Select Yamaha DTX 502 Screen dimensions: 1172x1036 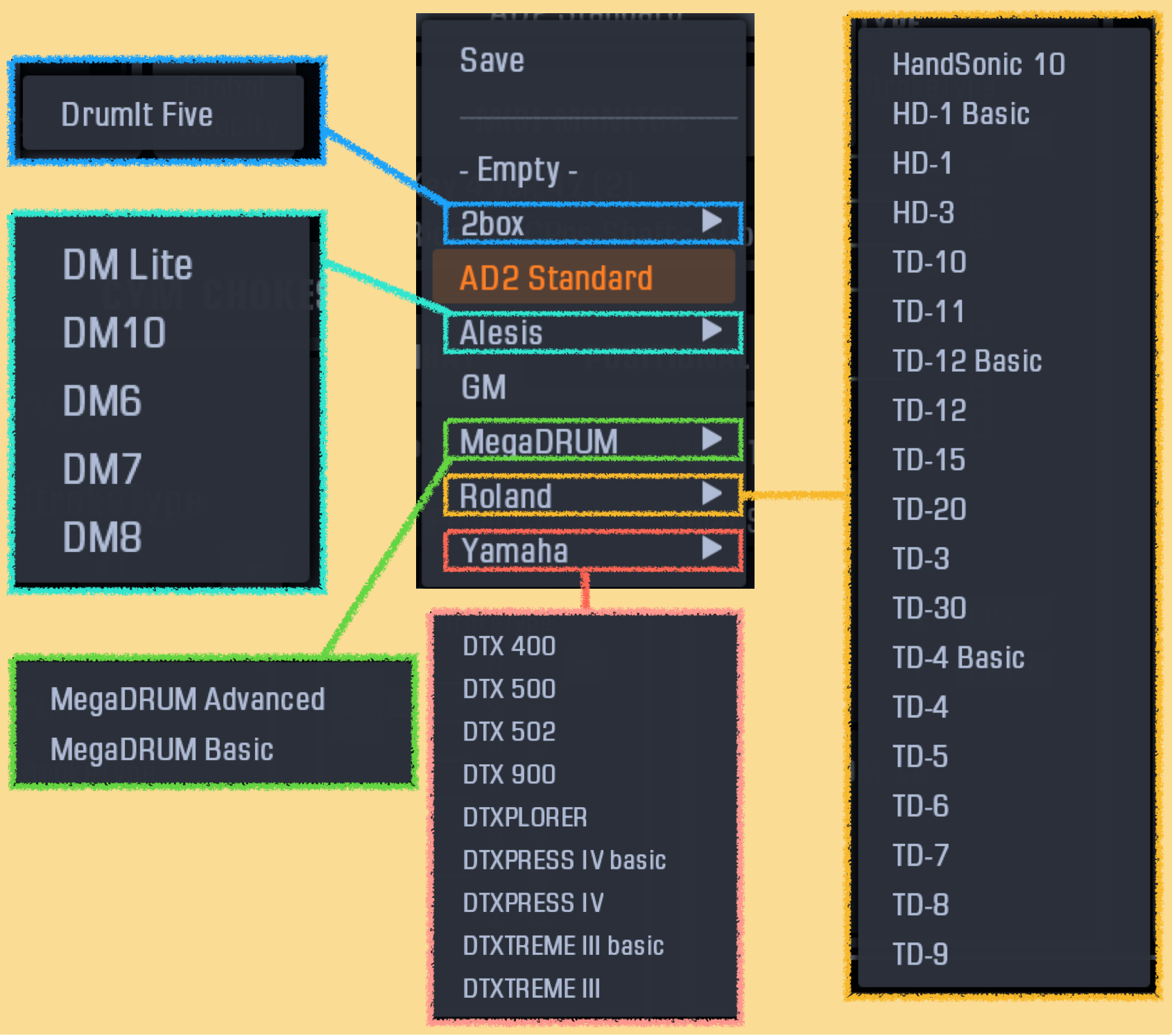509,732
